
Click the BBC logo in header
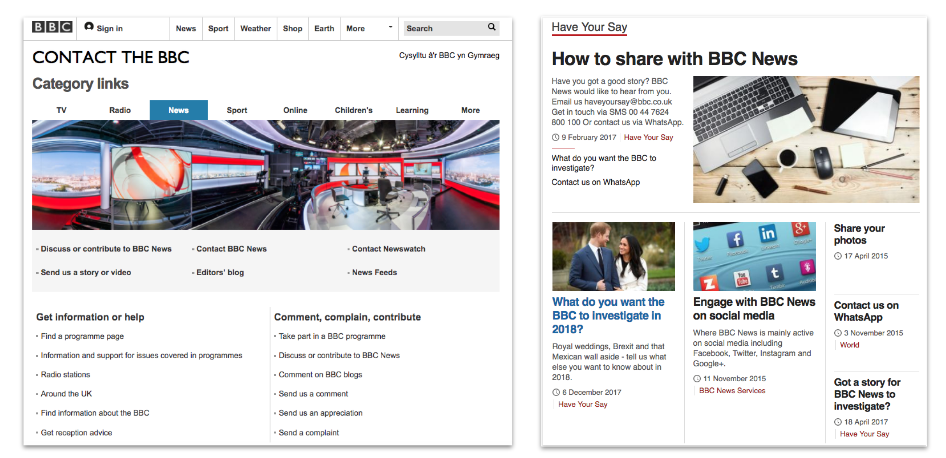(52, 27)
